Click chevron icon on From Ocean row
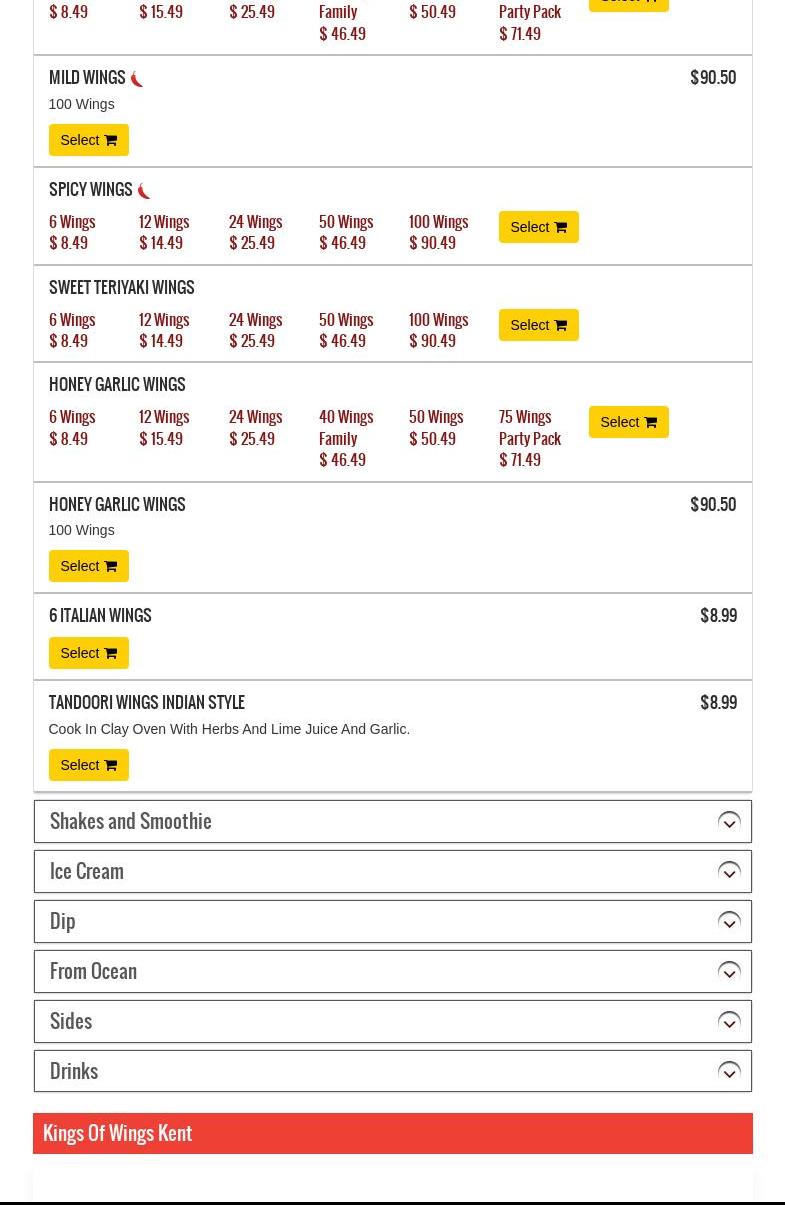This screenshot has height=1205, width=785. [729, 972]
